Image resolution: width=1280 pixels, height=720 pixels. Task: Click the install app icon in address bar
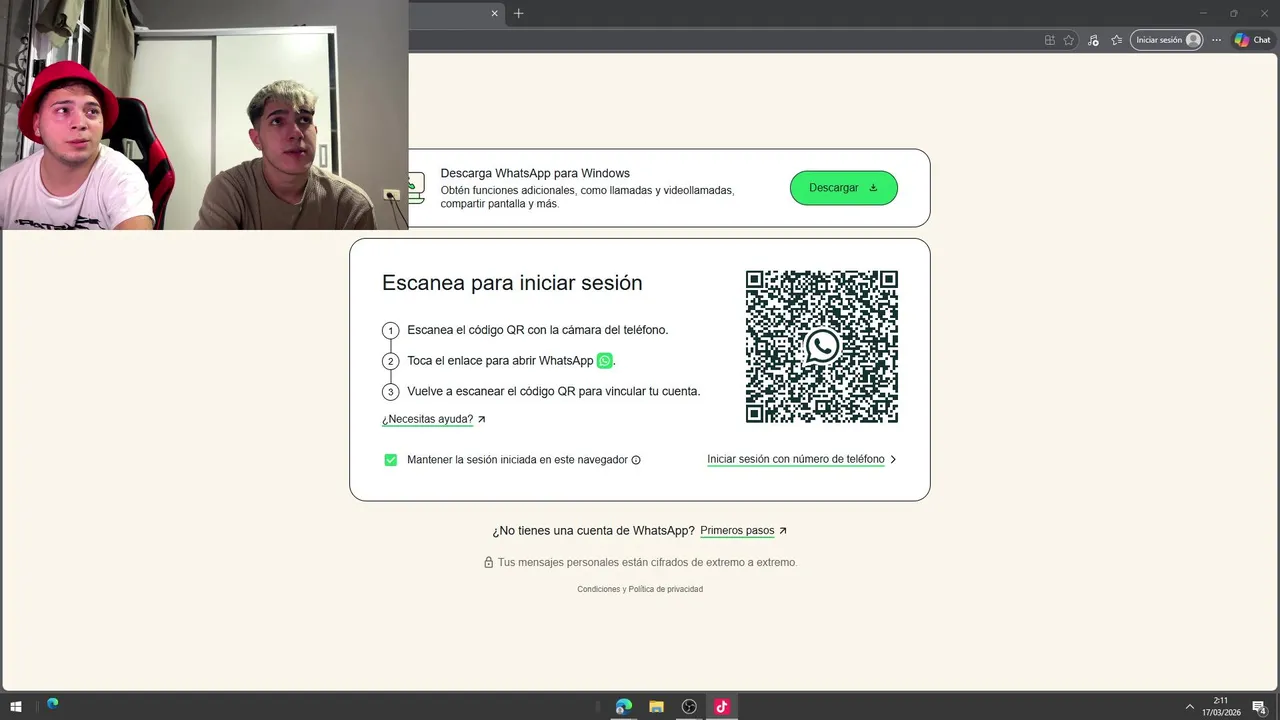point(1049,40)
